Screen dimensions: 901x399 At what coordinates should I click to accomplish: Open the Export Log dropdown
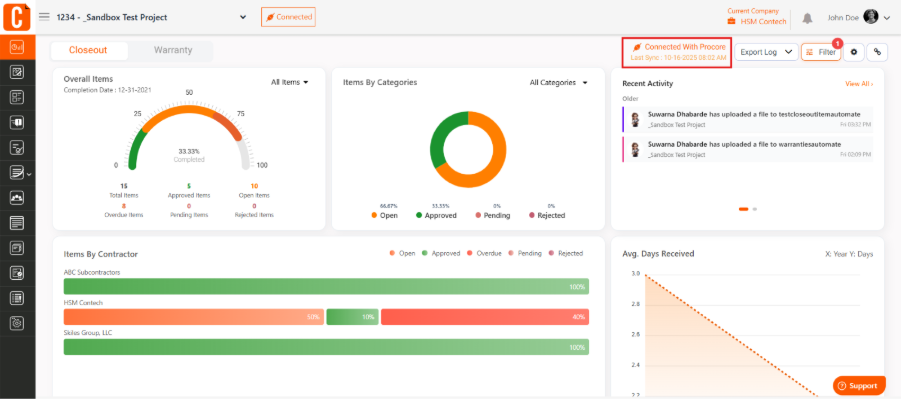click(767, 52)
